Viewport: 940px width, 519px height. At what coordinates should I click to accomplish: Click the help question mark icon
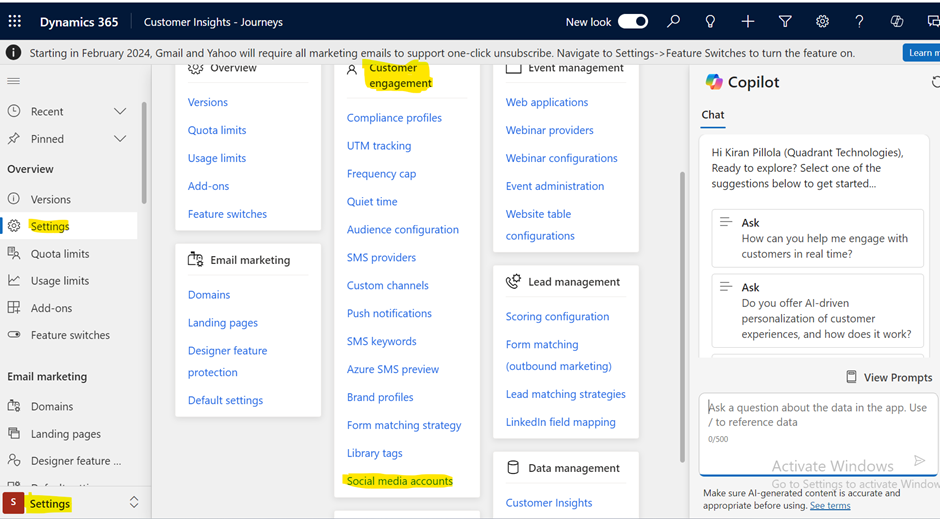click(x=859, y=22)
